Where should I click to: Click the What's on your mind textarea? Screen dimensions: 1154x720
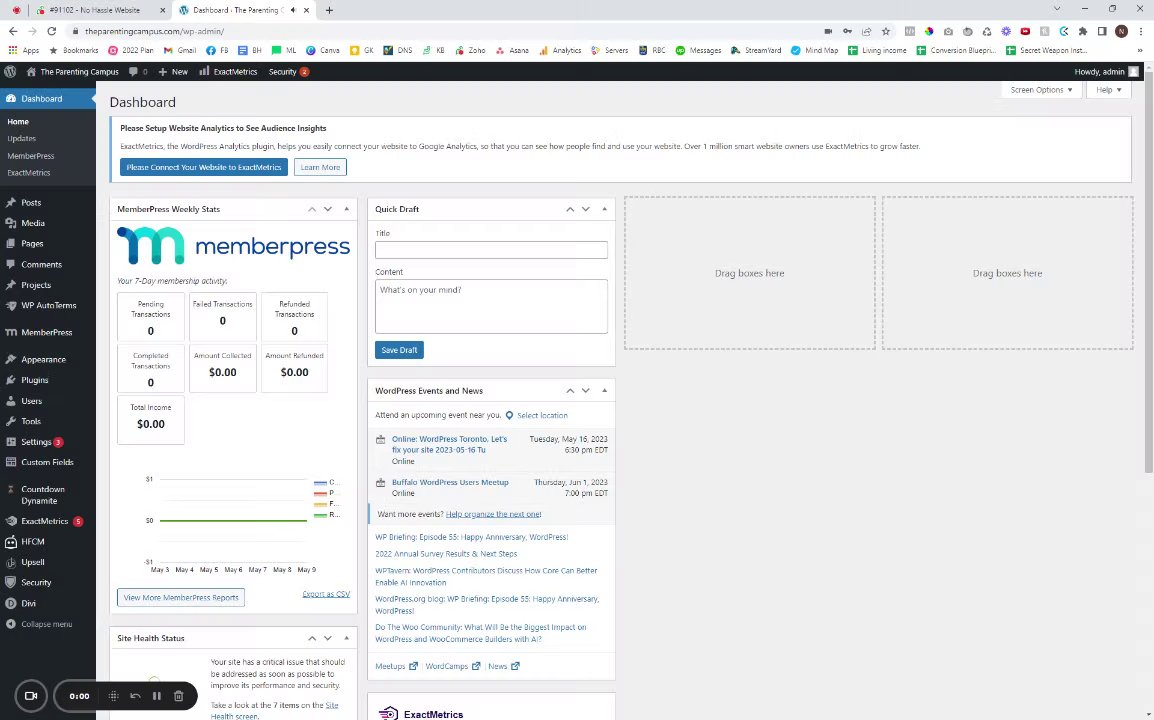click(491, 306)
